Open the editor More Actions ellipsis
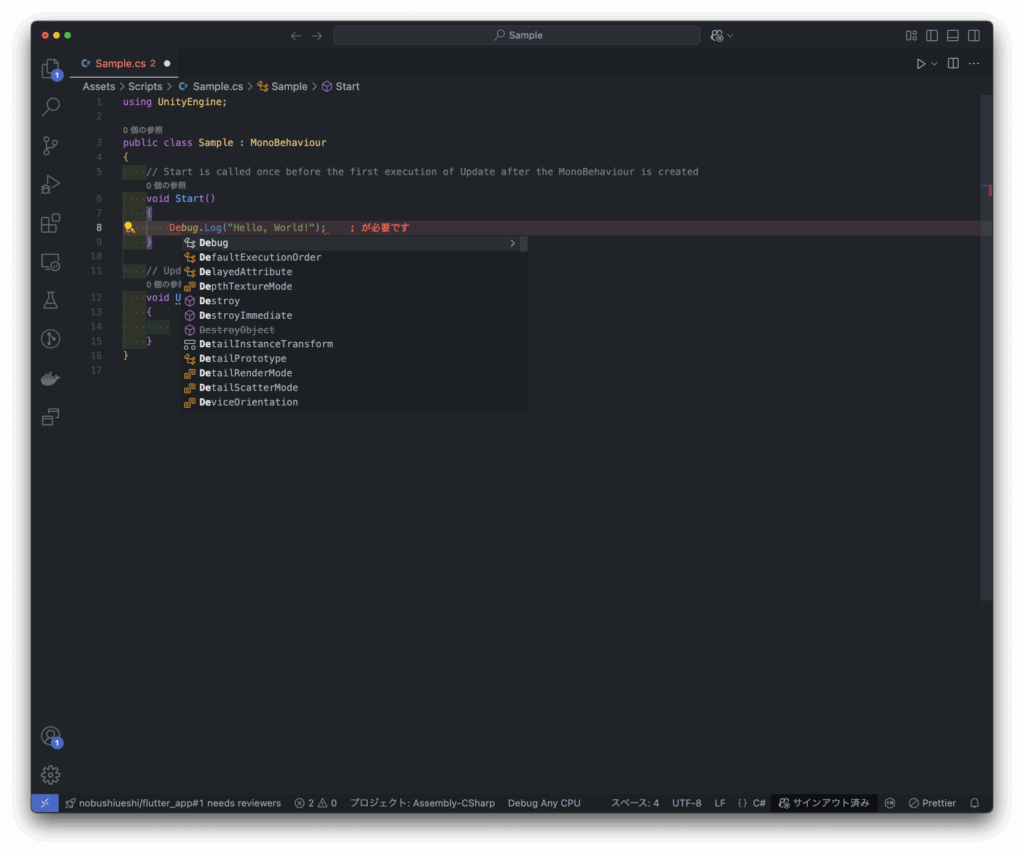This screenshot has height=854, width=1024. [x=974, y=63]
